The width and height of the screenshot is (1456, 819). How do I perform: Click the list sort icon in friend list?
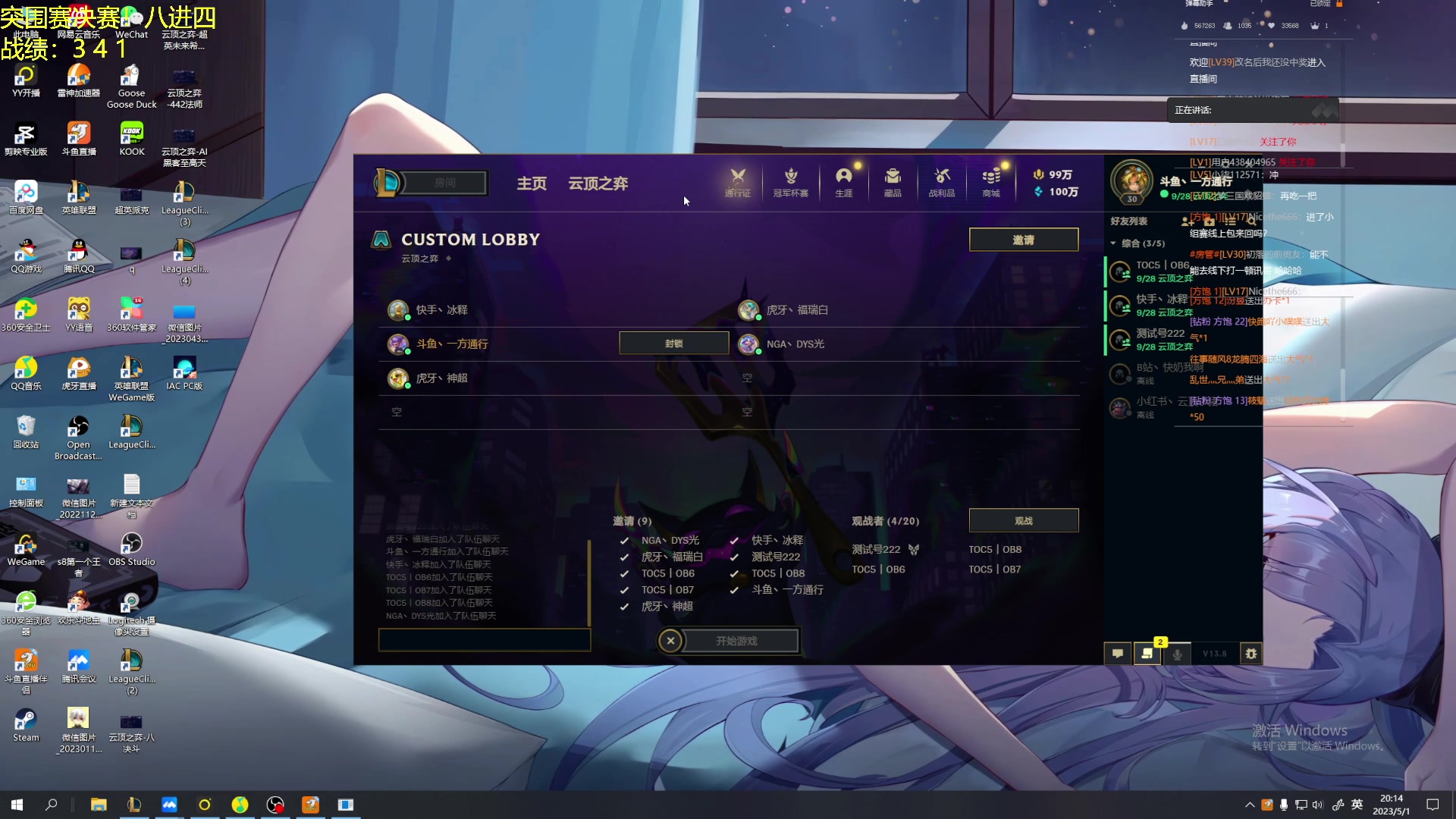[x=1230, y=221]
